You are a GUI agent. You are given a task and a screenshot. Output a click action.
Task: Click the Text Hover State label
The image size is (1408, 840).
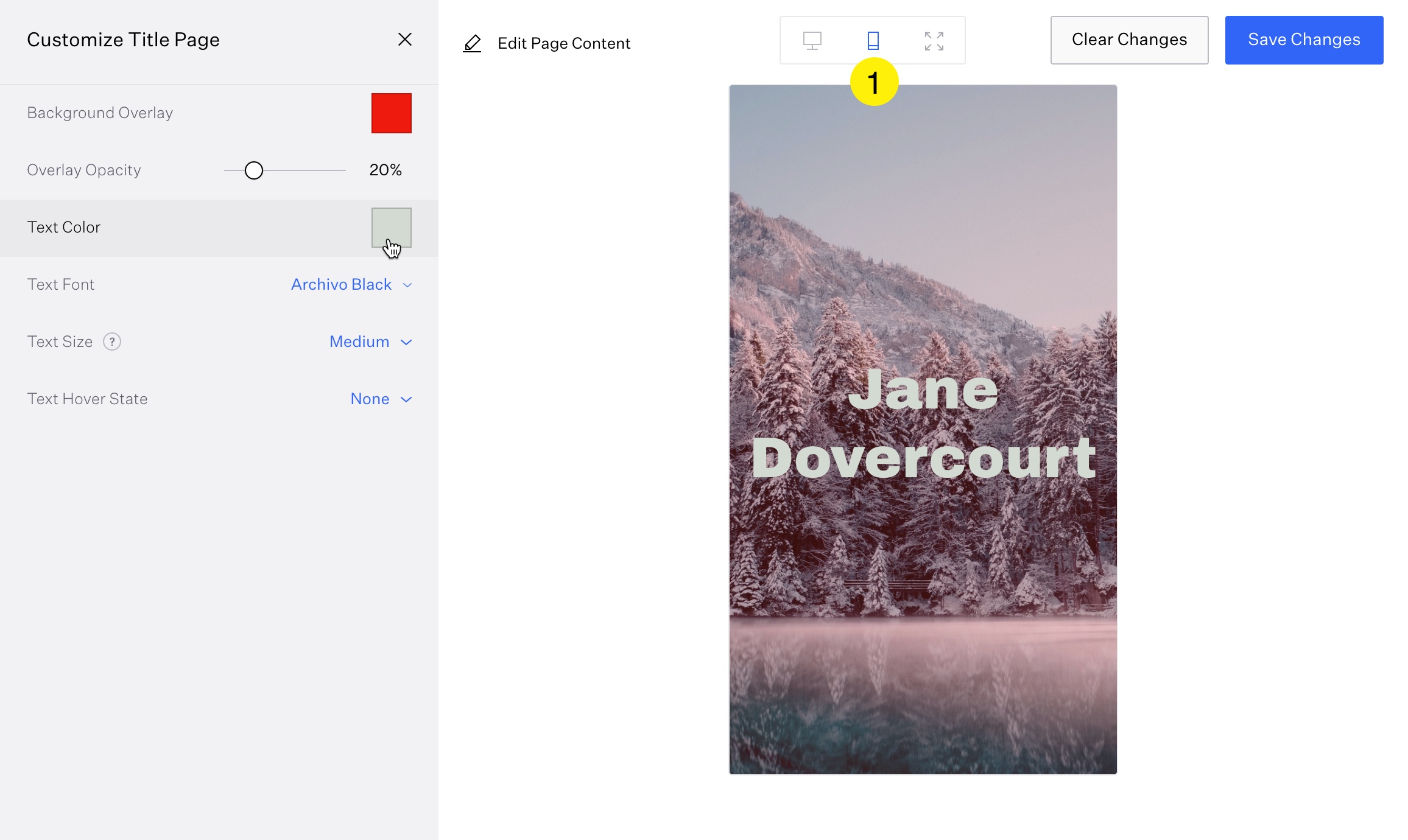(87, 399)
